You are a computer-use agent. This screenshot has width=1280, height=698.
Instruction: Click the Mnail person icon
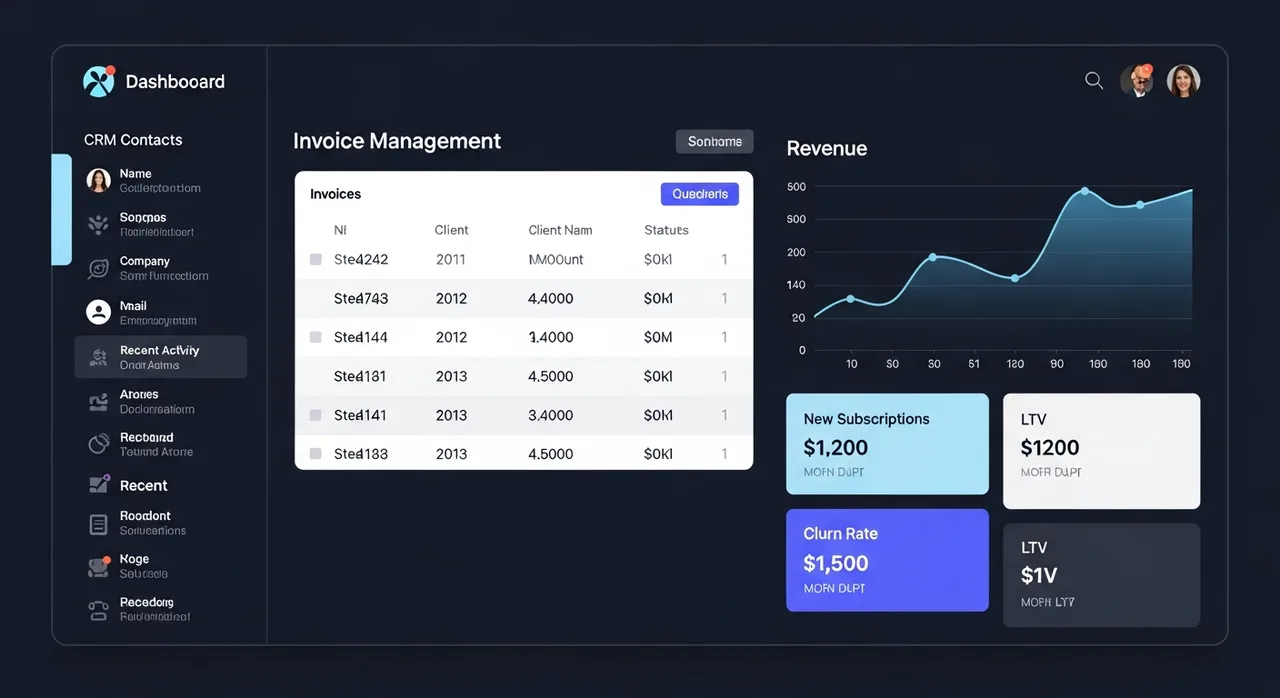pyautogui.click(x=98, y=312)
